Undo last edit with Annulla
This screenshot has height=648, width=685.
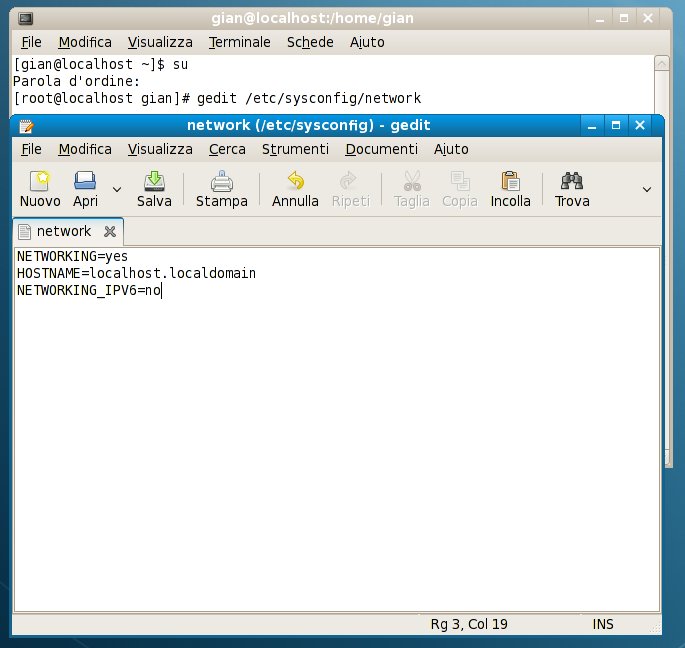pyautogui.click(x=296, y=181)
